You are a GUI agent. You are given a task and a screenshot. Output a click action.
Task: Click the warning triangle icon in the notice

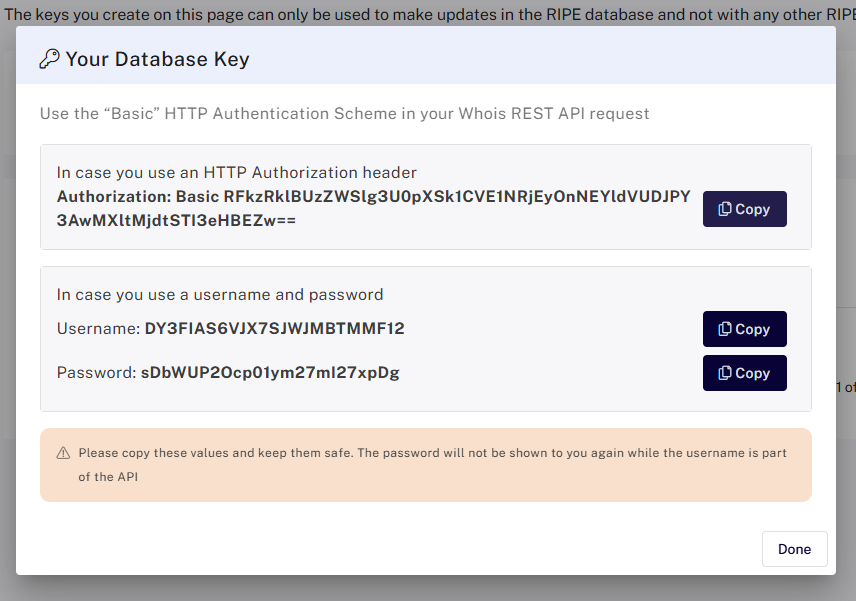click(63, 453)
